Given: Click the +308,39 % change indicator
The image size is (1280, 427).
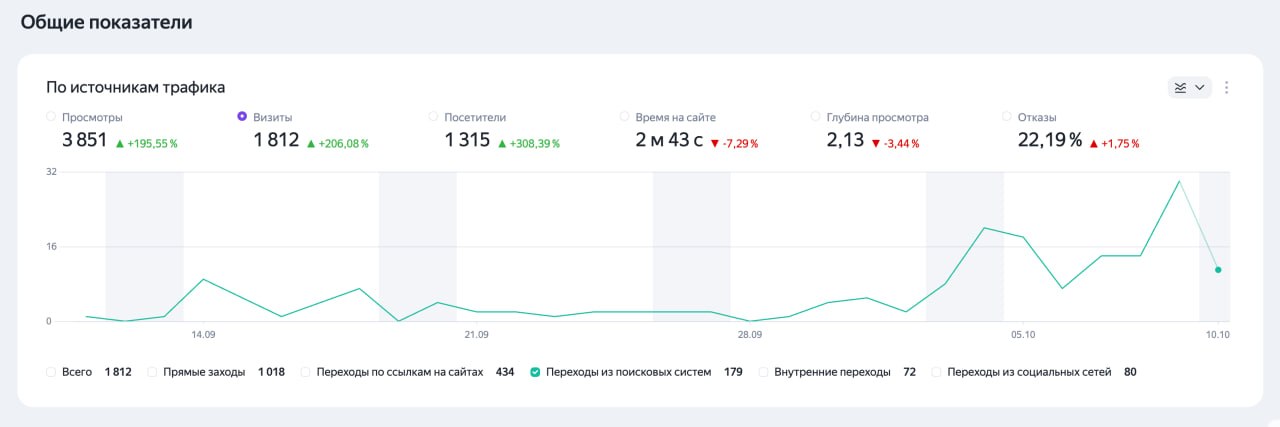Looking at the screenshot, I should coord(529,144).
